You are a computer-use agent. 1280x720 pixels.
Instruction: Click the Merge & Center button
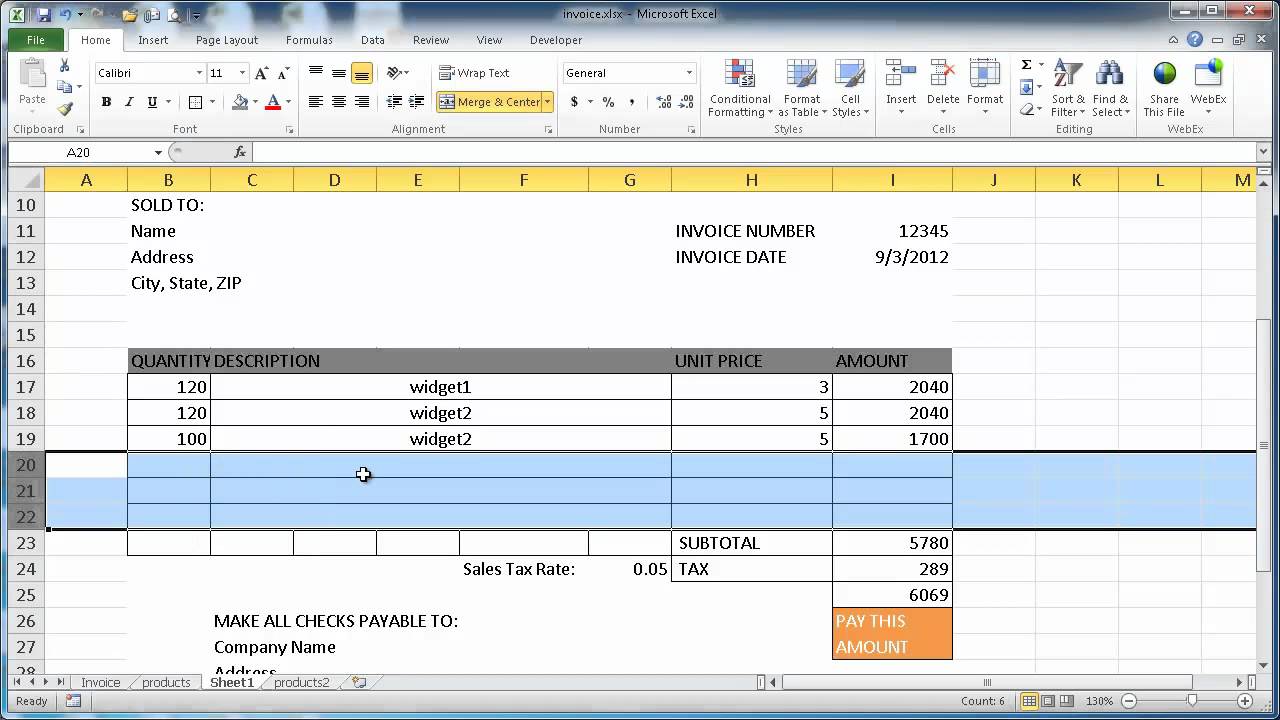490,102
